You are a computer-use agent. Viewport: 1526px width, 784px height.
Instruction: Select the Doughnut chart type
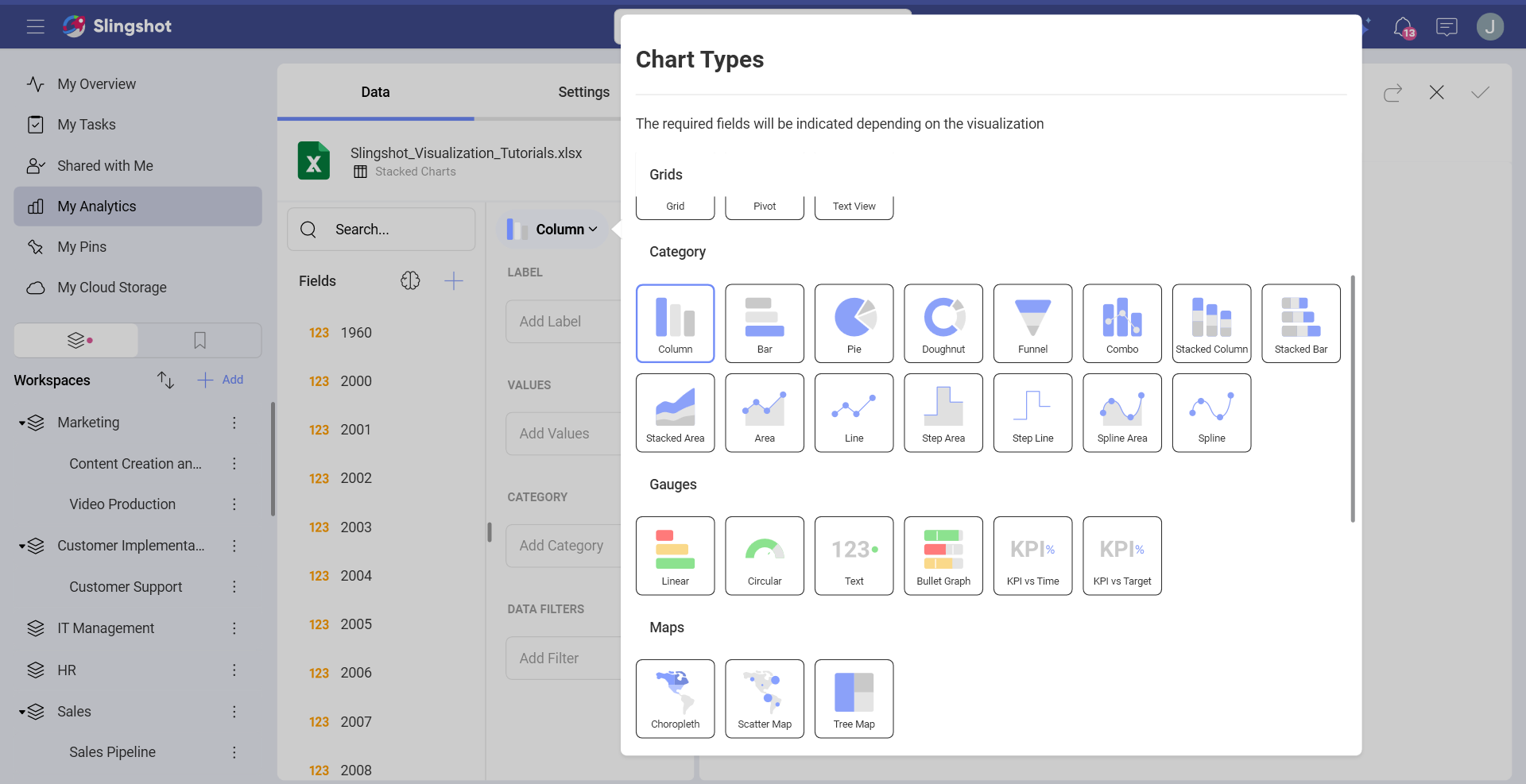coord(943,323)
